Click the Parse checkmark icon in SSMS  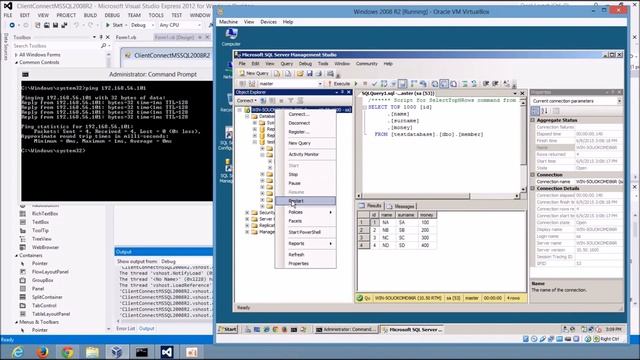pos(374,84)
